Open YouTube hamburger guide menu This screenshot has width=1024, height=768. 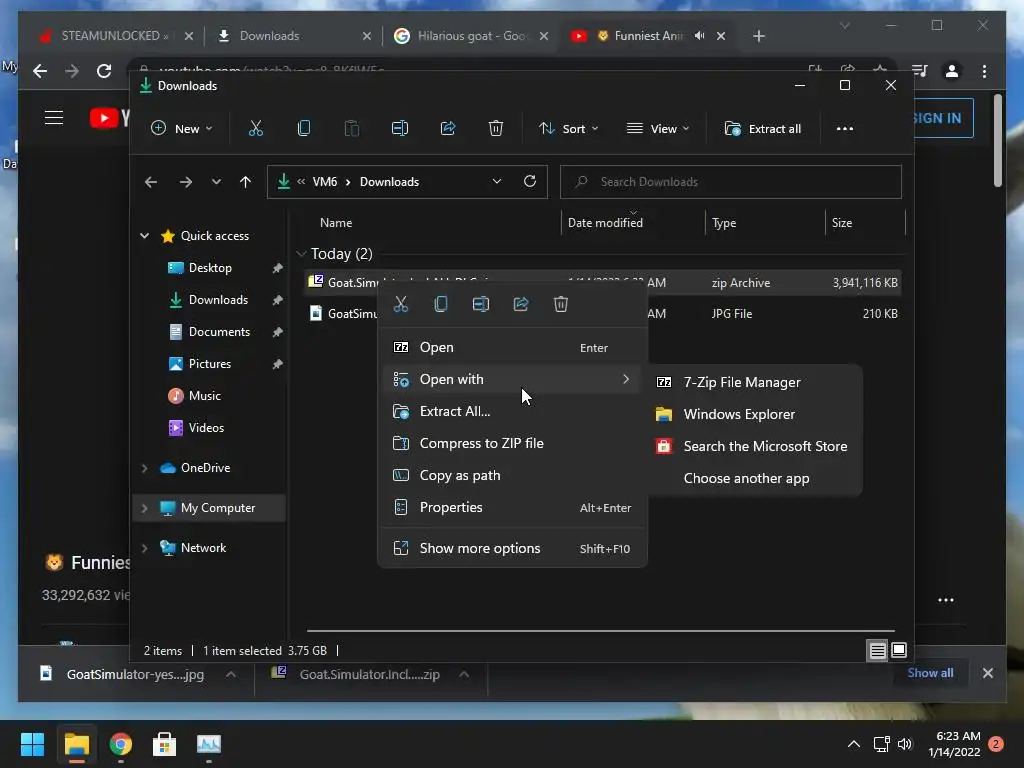coord(54,118)
